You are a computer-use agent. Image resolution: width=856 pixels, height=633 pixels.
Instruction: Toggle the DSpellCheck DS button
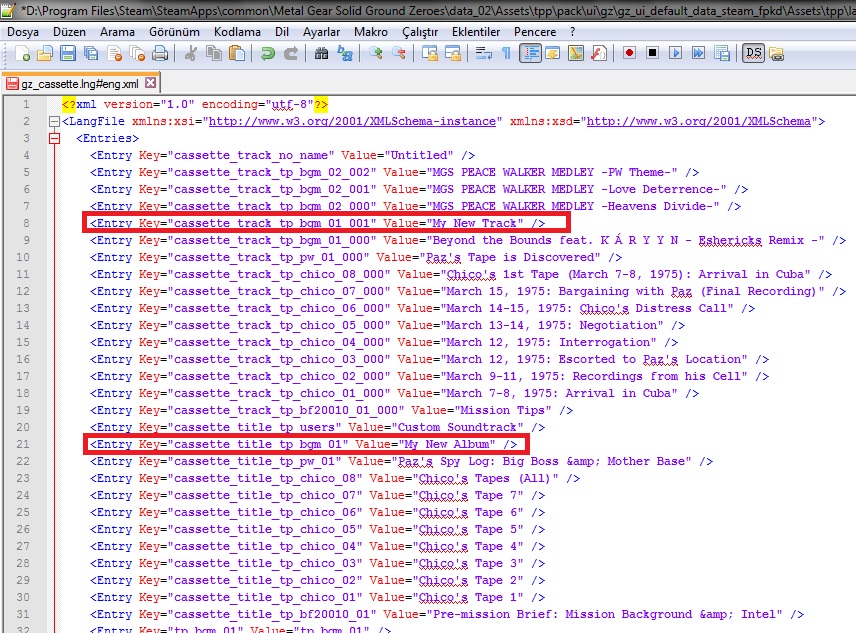pyautogui.click(x=753, y=53)
